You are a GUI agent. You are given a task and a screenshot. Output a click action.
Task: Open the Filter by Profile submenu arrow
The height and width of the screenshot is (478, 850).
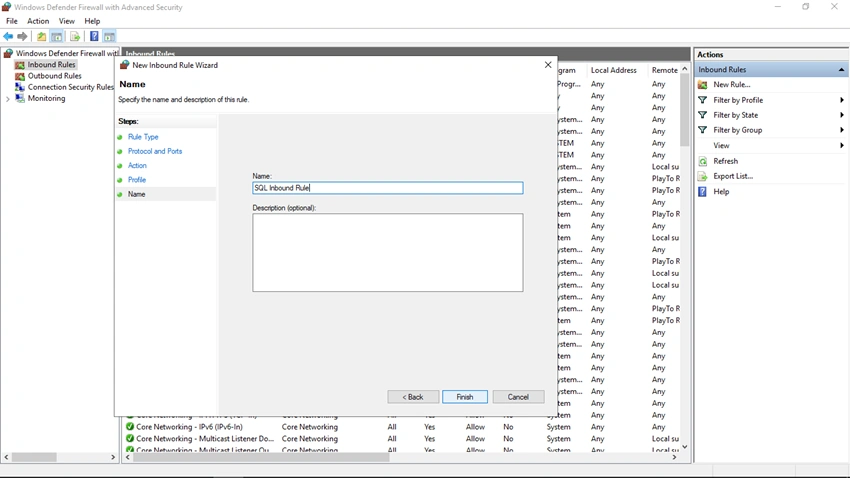pyautogui.click(x=841, y=100)
